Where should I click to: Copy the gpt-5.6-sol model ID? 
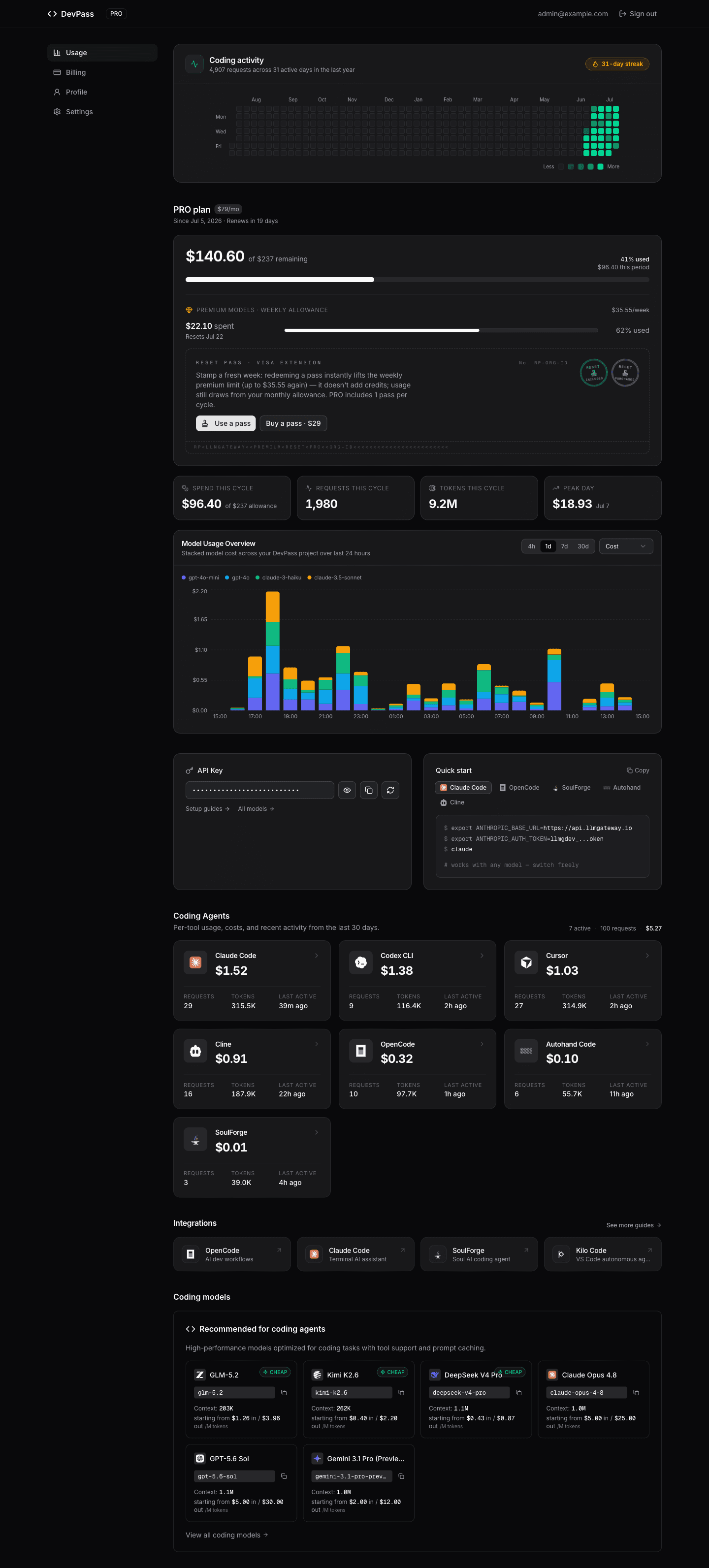(x=284, y=1476)
